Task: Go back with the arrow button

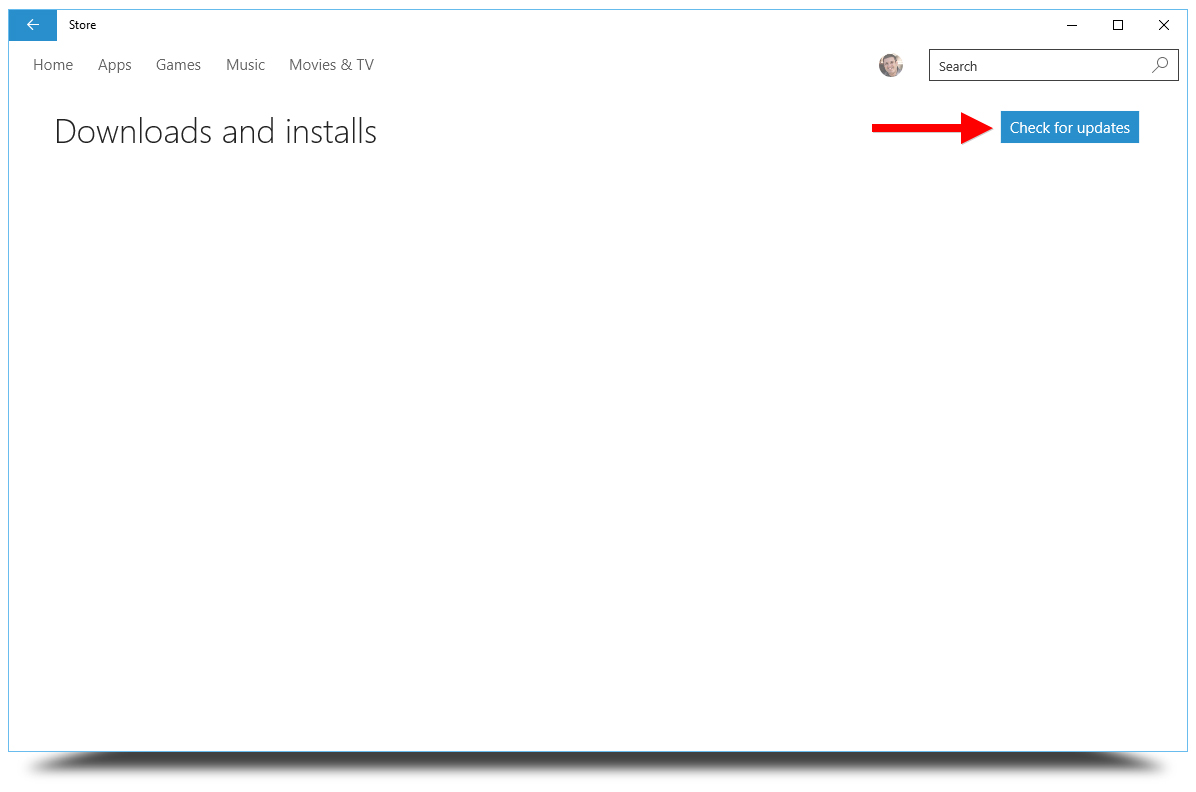Action: [33, 25]
